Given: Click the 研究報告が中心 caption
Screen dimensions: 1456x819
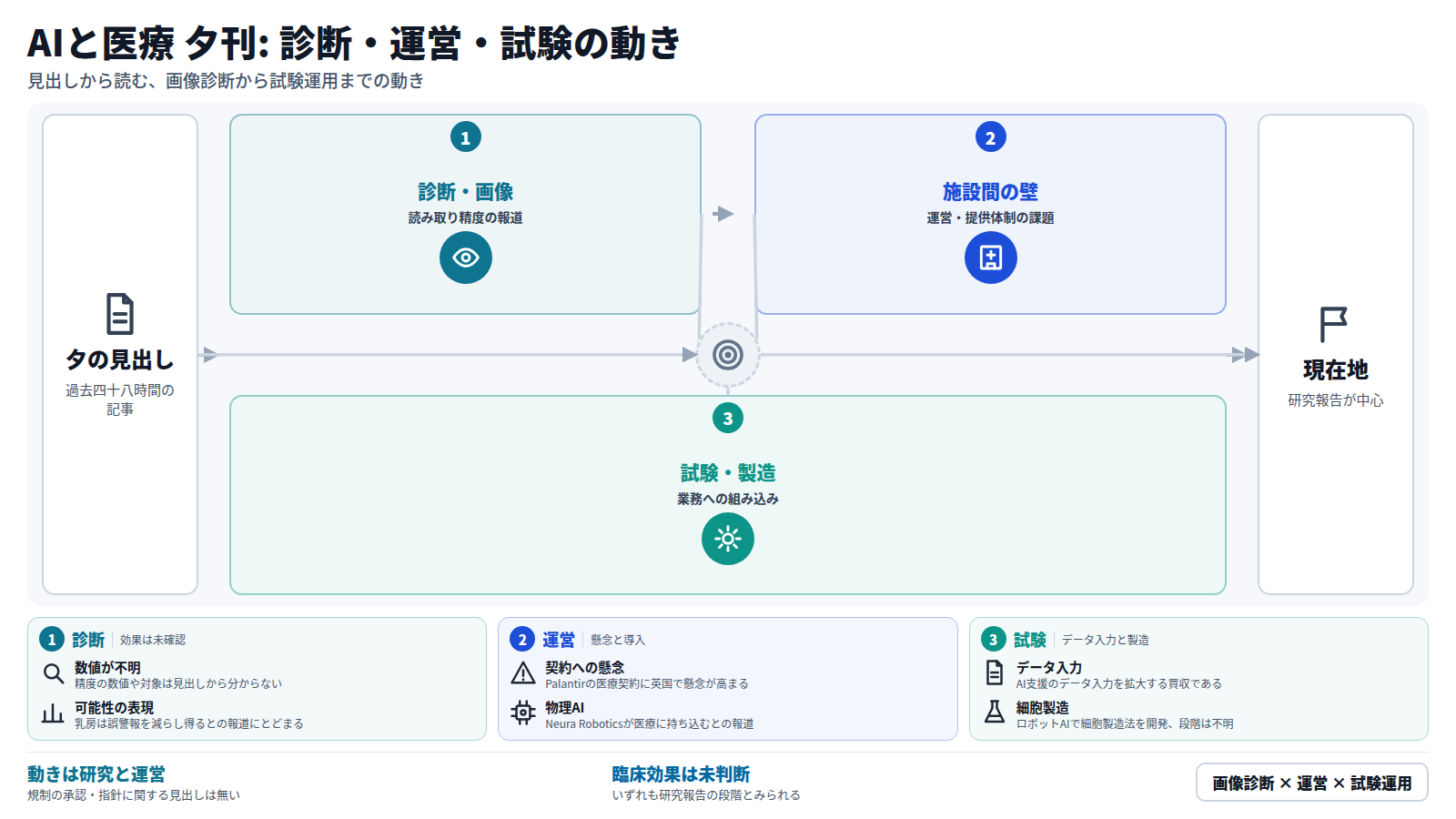Looking at the screenshot, I should pyautogui.click(x=1336, y=400).
